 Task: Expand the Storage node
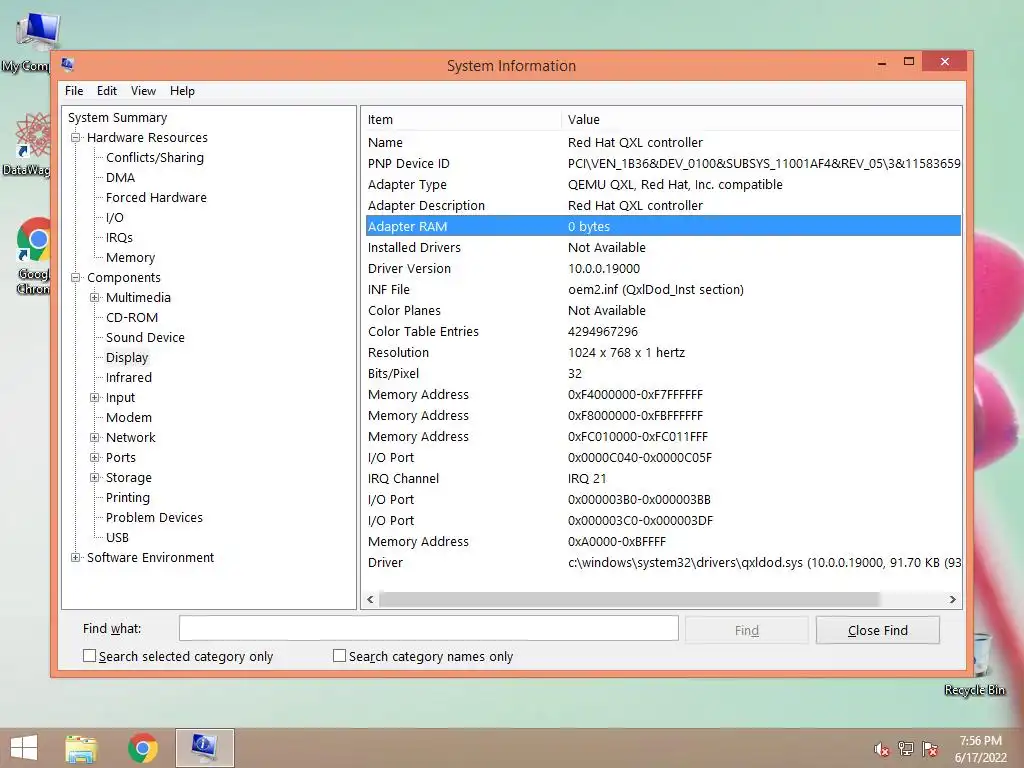[95, 478]
